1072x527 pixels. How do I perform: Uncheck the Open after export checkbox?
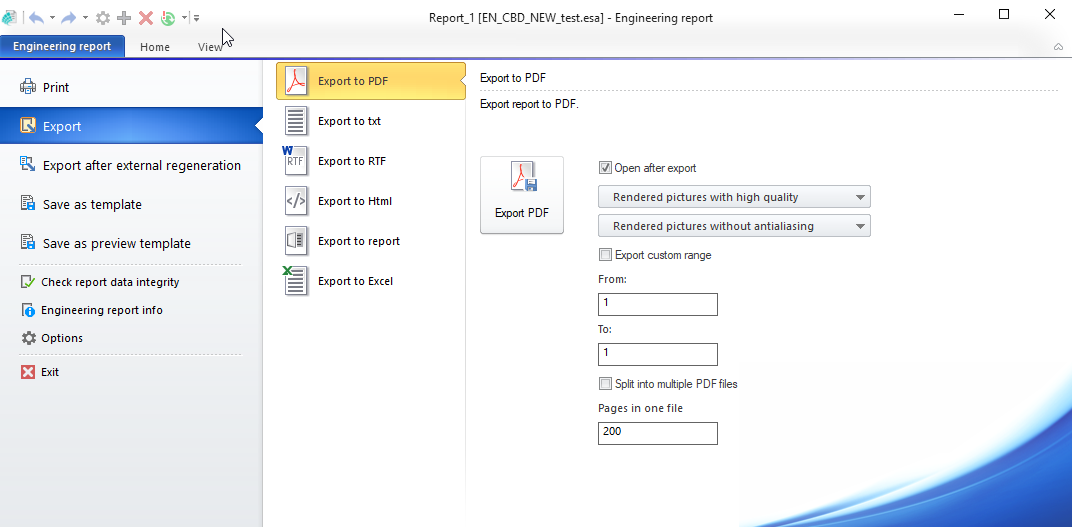tap(605, 168)
